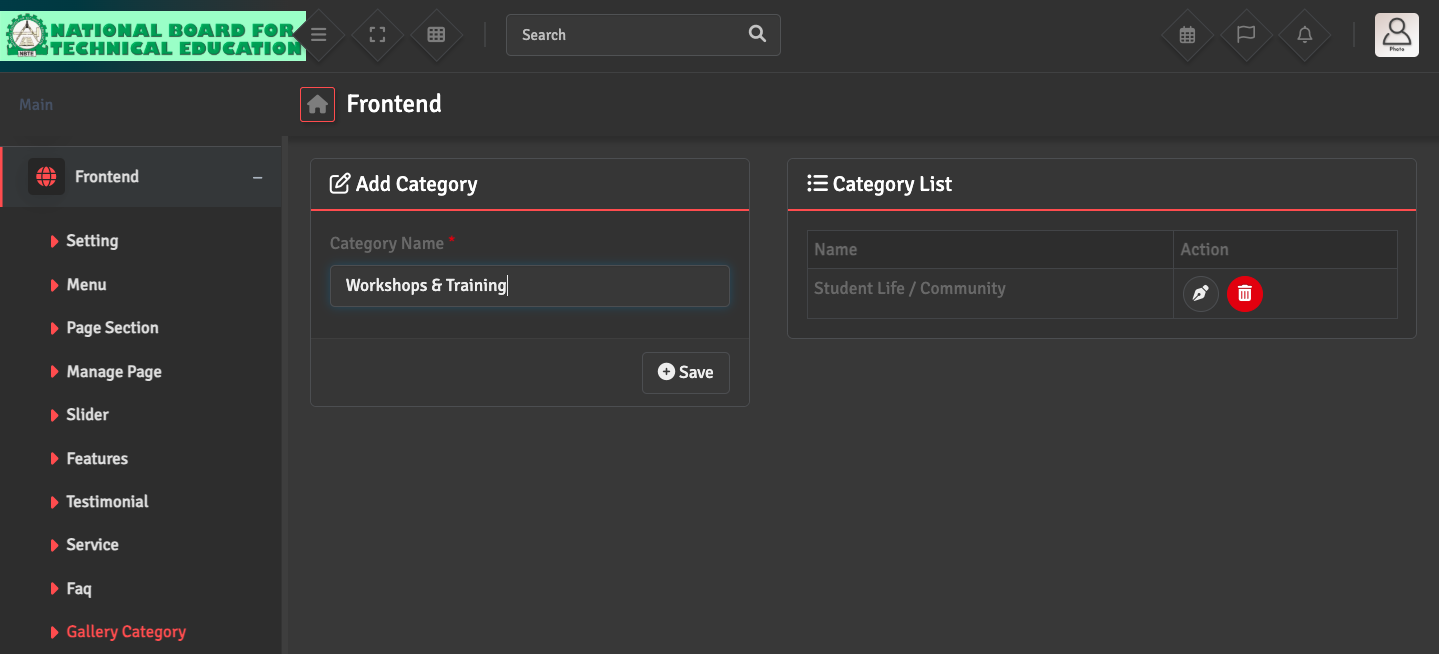
Task: Click the magnifier search icon
Action: coord(757,34)
